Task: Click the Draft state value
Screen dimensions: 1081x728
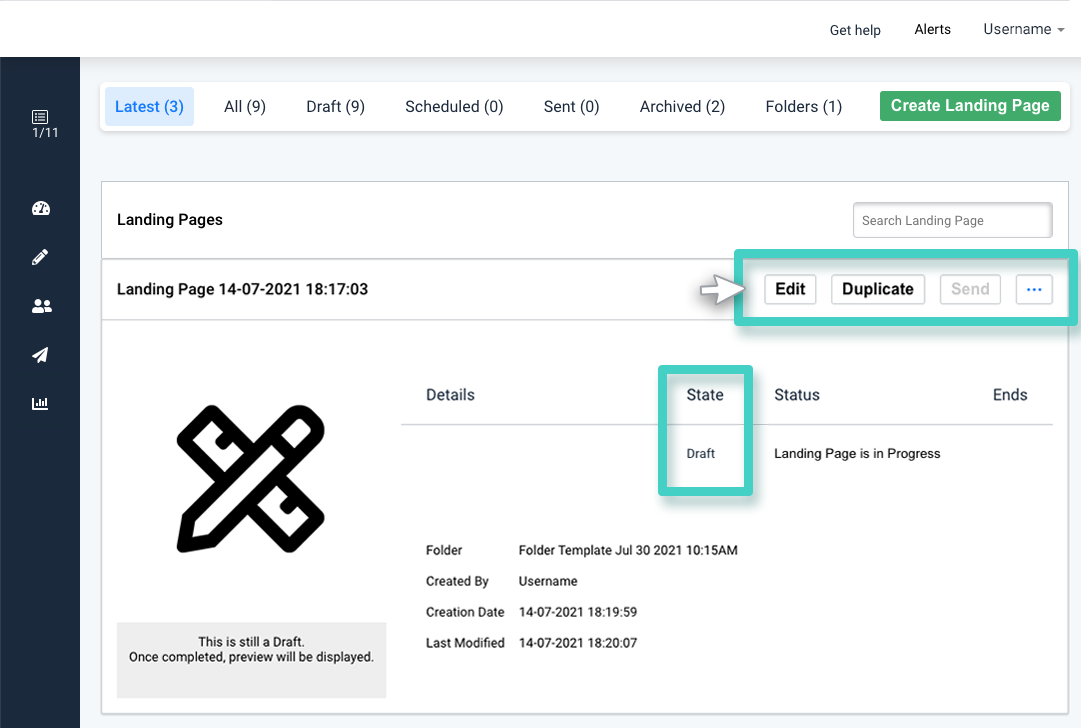Action: tap(700, 454)
